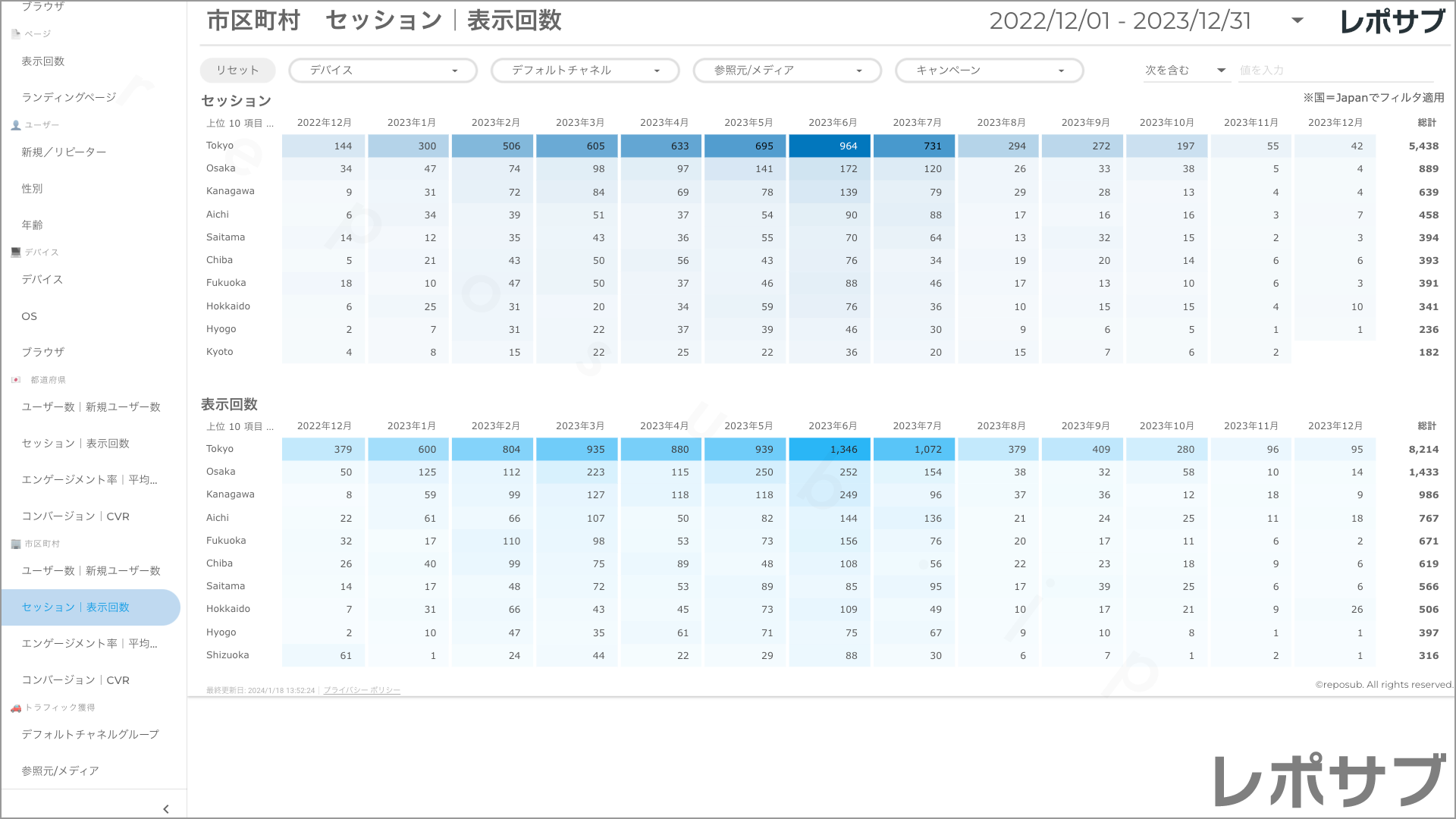Go to ランディングページ in the sidebar
The height and width of the screenshot is (819, 1456).
69,97
